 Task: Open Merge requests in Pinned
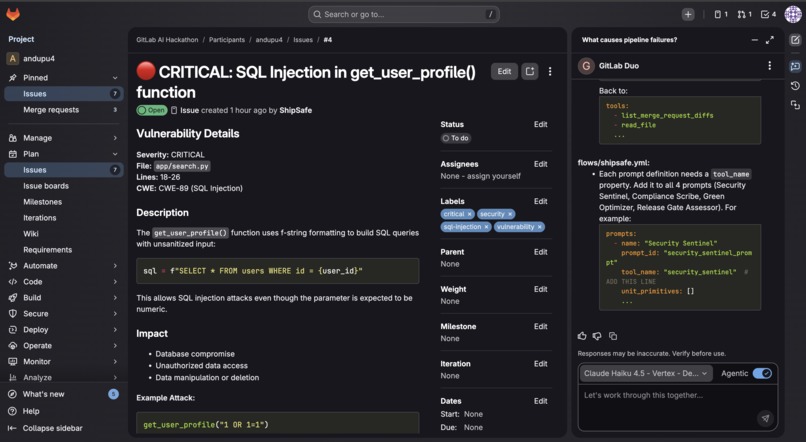[64, 109]
